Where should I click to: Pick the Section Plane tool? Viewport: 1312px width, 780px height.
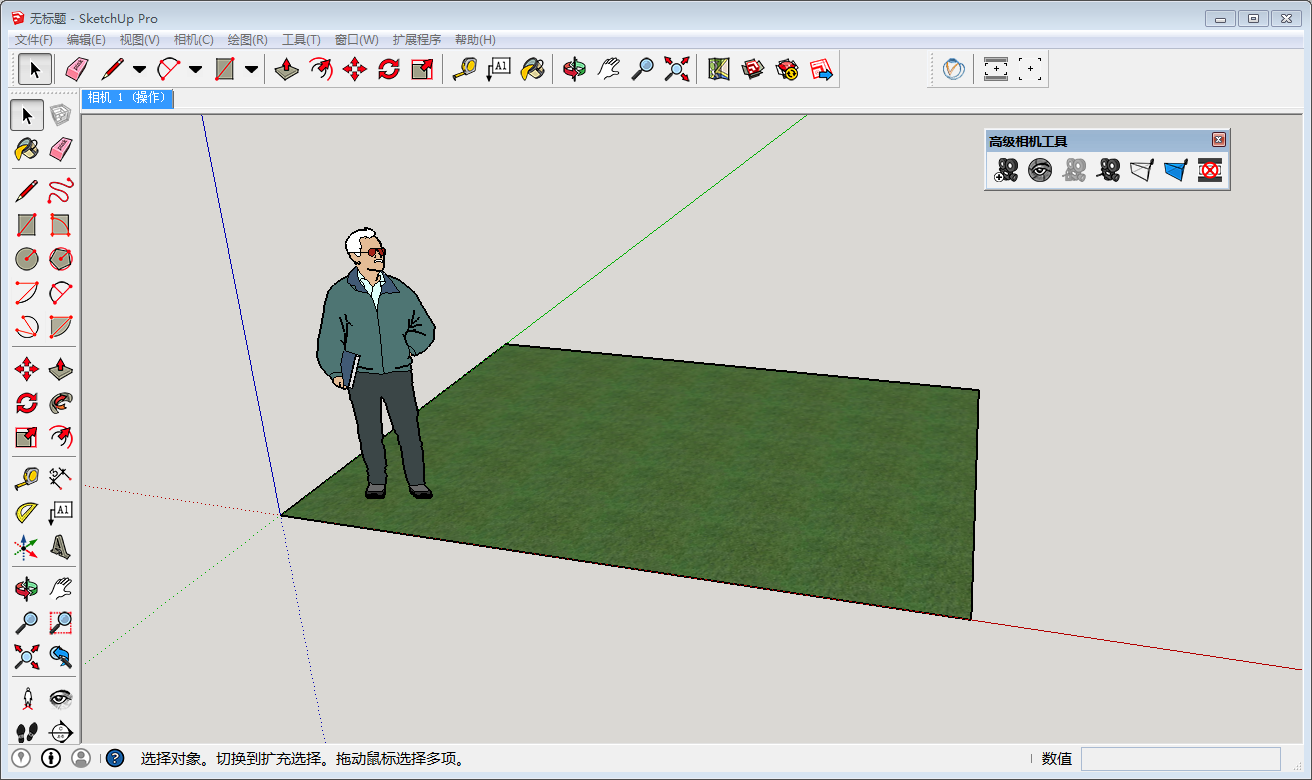pyautogui.click(x=61, y=731)
